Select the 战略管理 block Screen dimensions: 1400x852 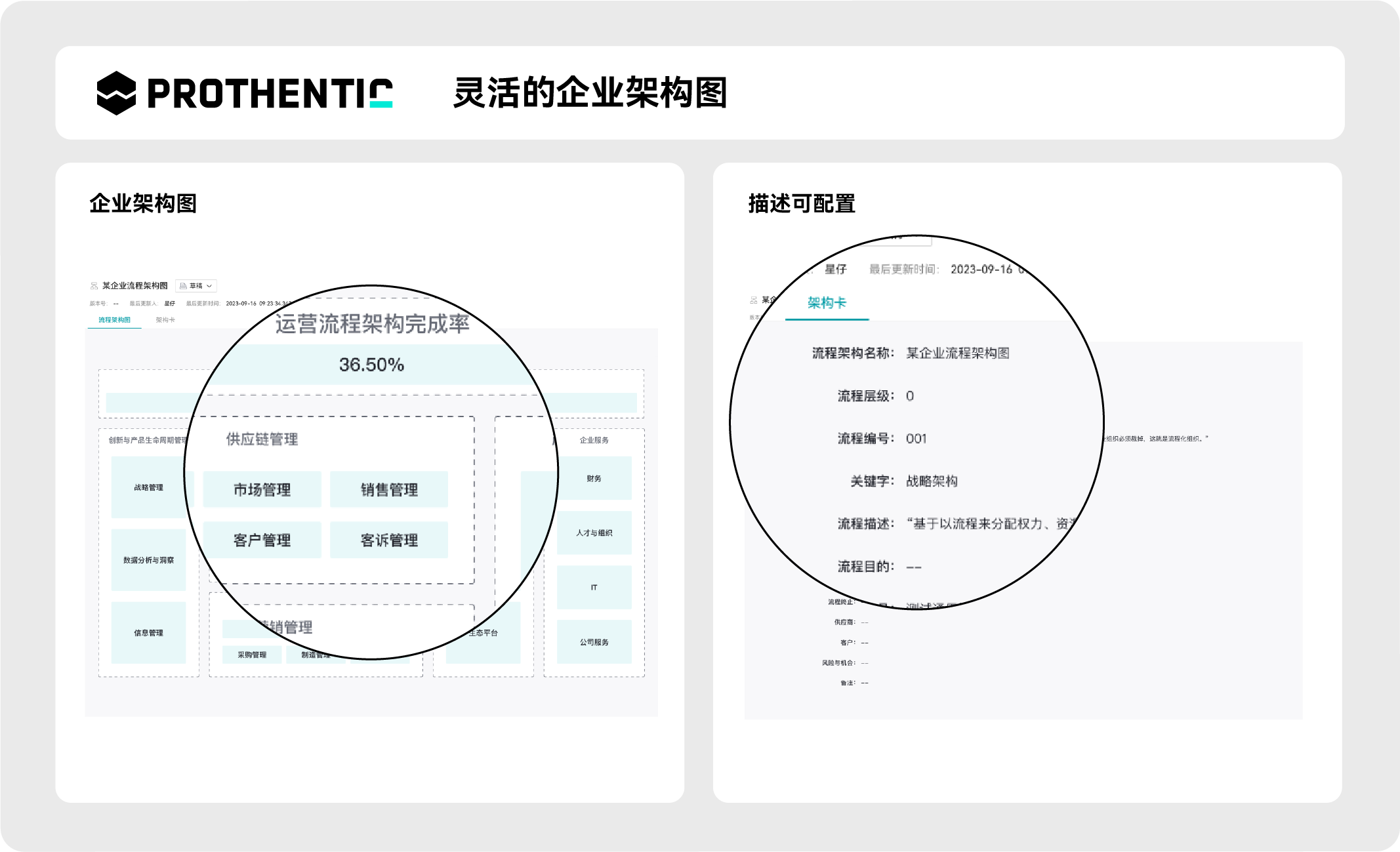click(148, 488)
